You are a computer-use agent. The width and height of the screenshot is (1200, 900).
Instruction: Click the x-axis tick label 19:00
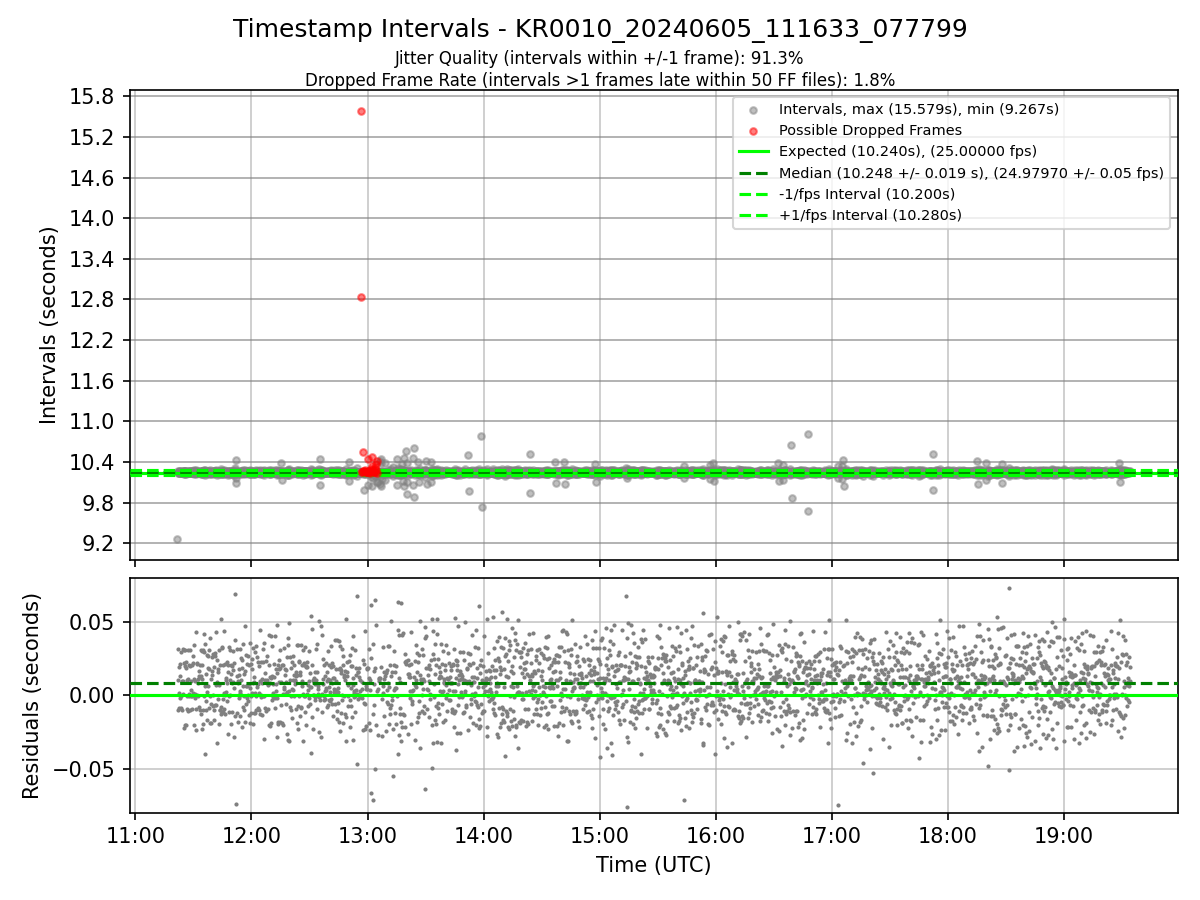pos(1063,836)
